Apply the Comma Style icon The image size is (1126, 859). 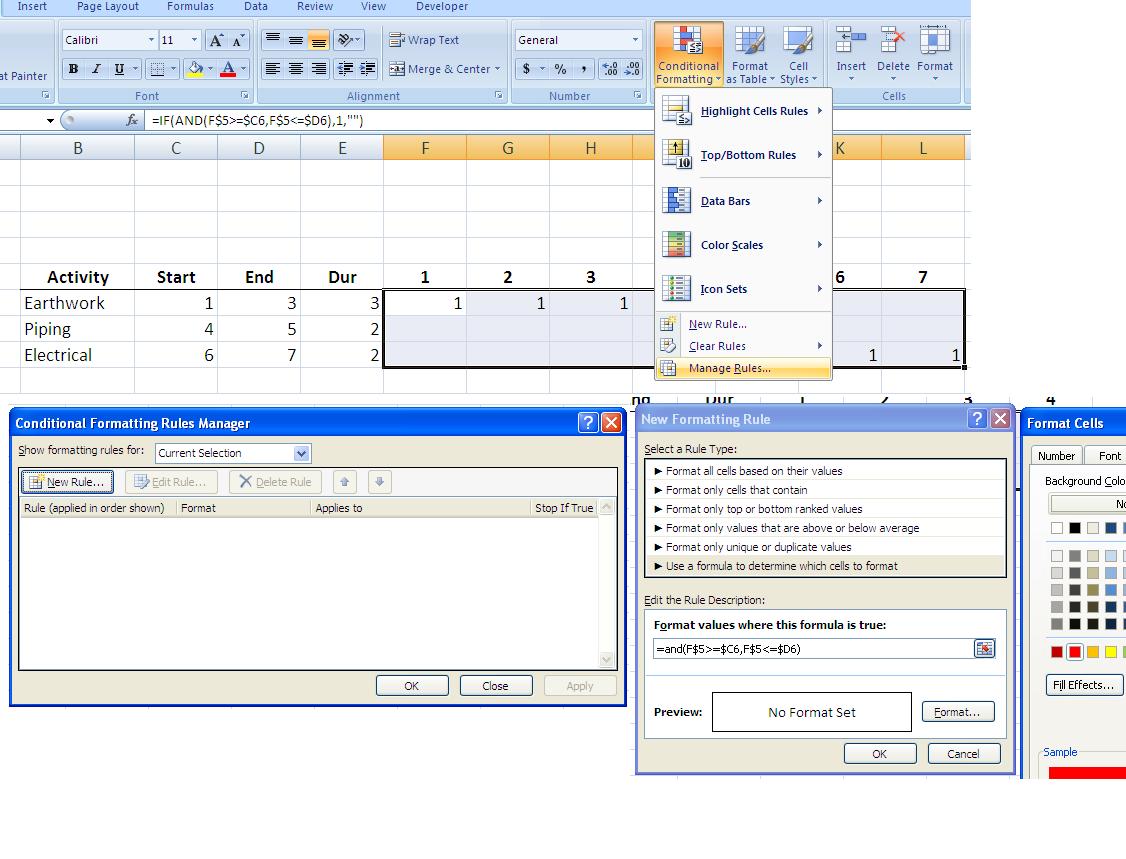pyautogui.click(x=584, y=69)
